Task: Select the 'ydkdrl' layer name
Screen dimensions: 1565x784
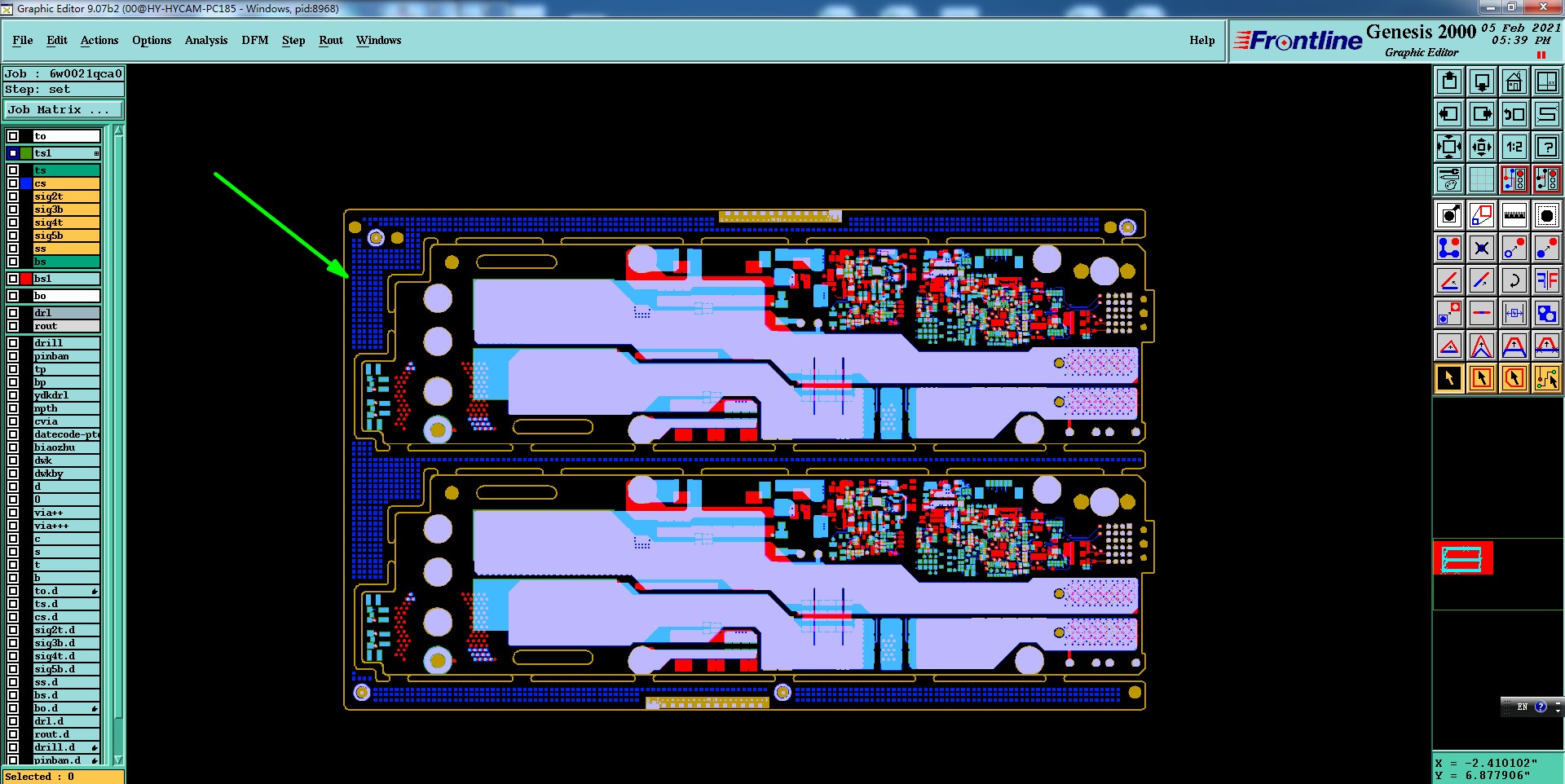Action: (67, 395)
